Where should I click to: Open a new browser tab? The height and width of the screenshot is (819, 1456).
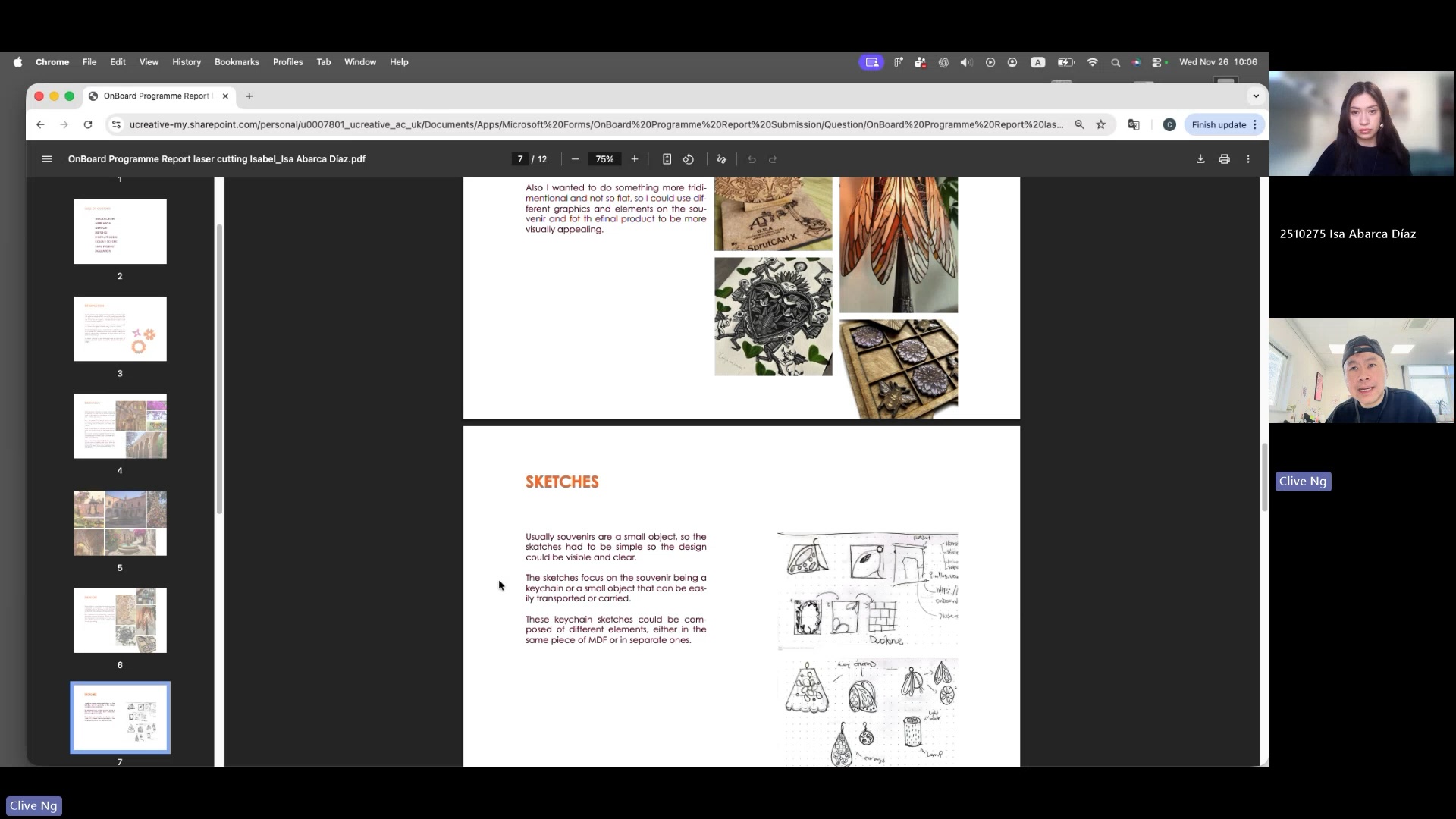click(249, 96)
